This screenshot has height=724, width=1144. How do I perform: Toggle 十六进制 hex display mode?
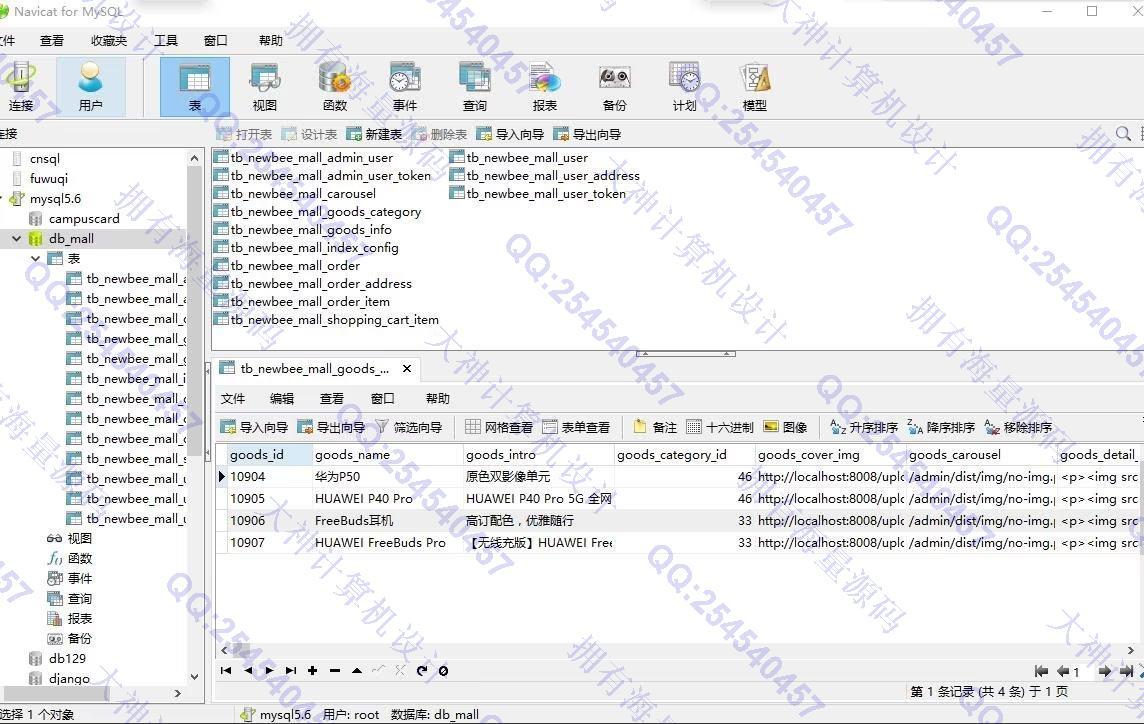tap(720, 427)
